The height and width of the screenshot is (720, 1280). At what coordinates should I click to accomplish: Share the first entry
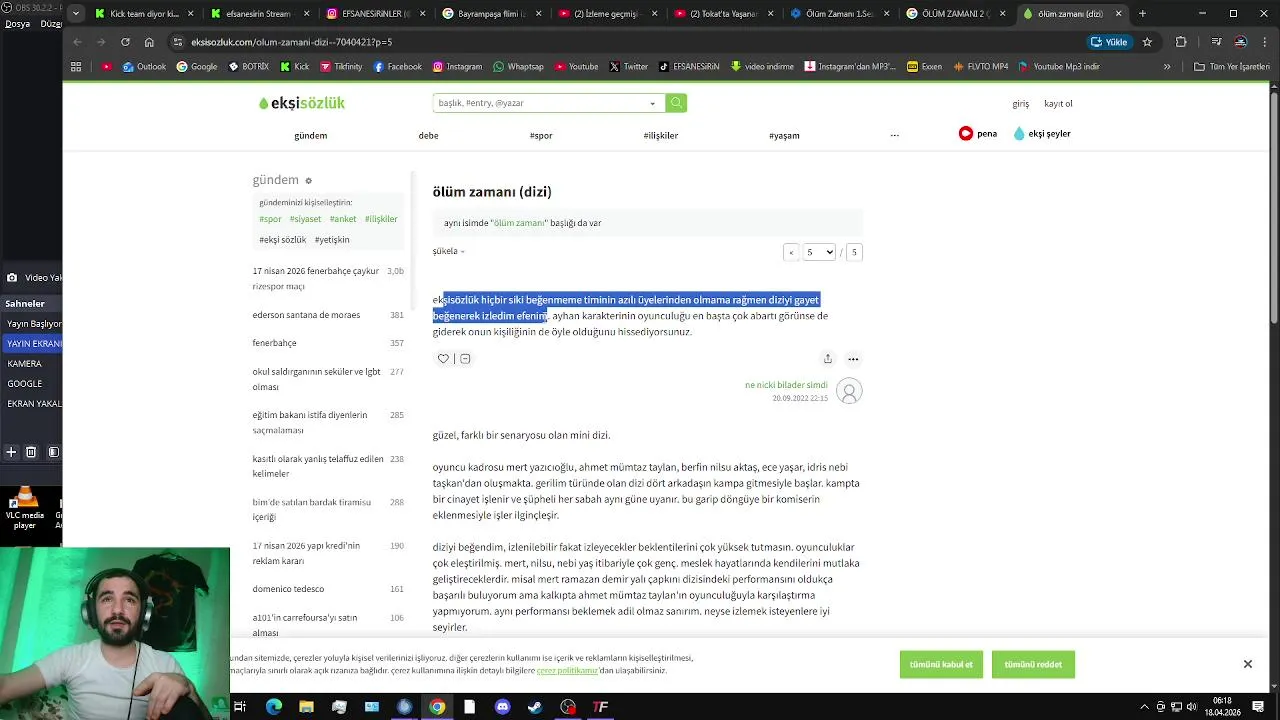click(x=828, y=359)
